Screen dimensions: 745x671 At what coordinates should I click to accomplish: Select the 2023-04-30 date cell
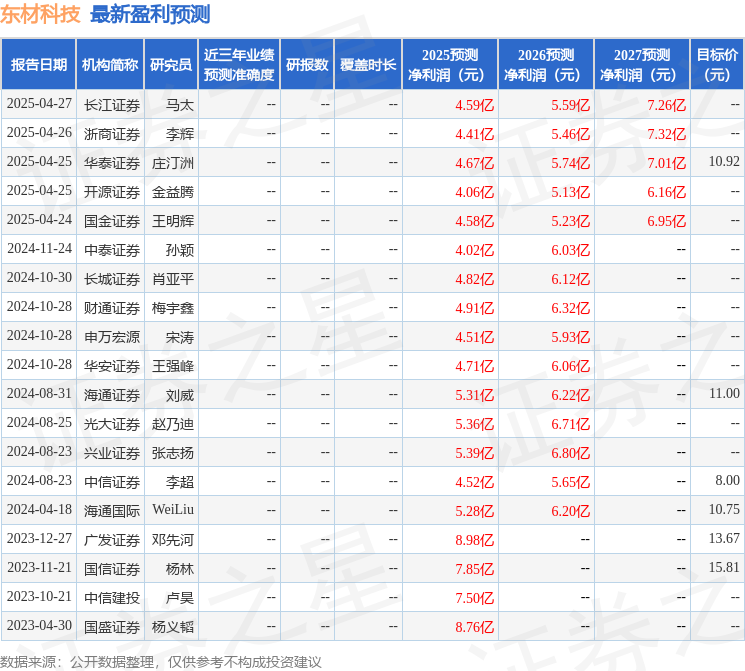[x=39, y=626]
